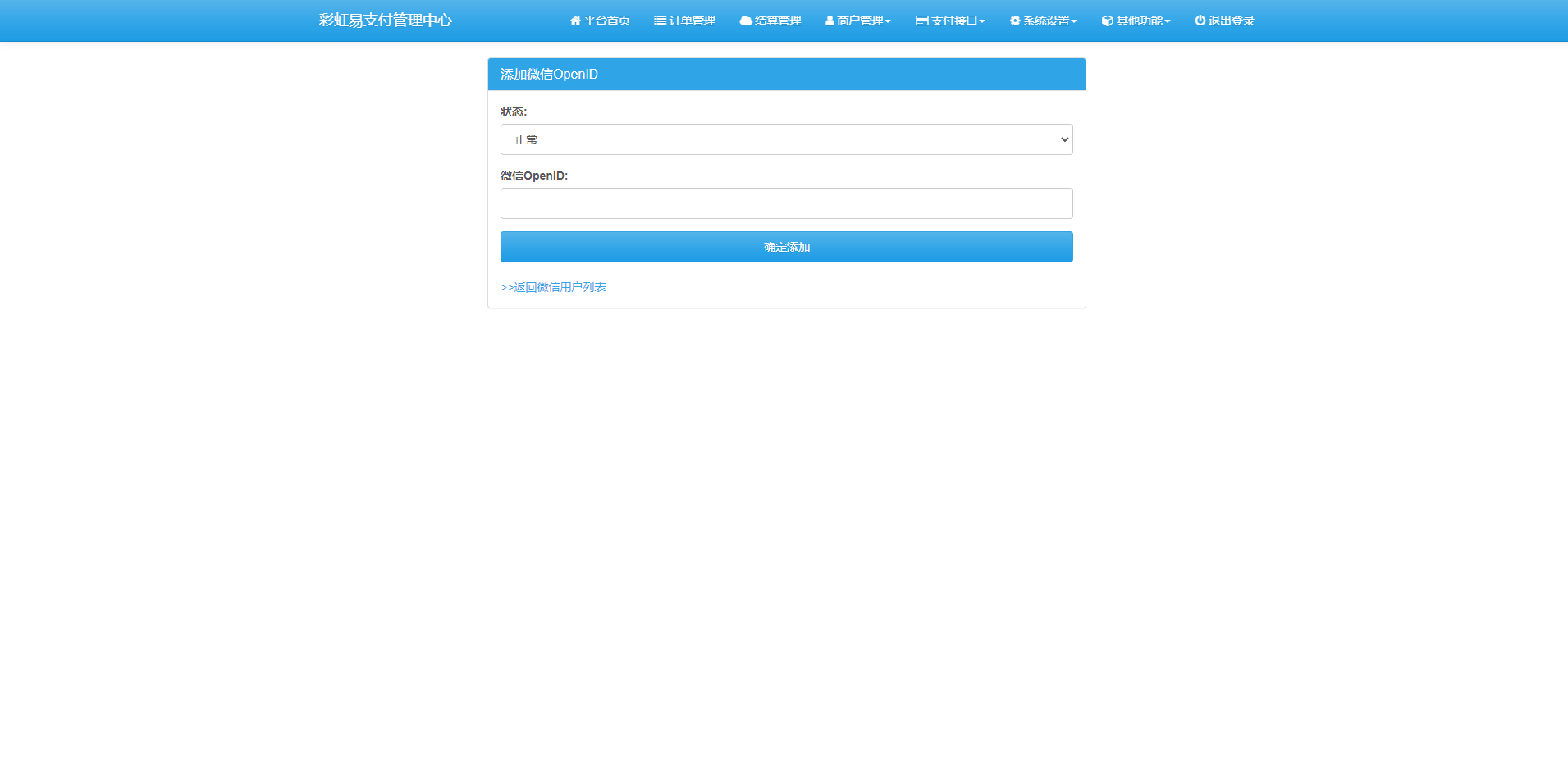Screen dimensions: 1568x766
Task: Click the credit card icon beside 支付接口
Action: pos(922,21)
